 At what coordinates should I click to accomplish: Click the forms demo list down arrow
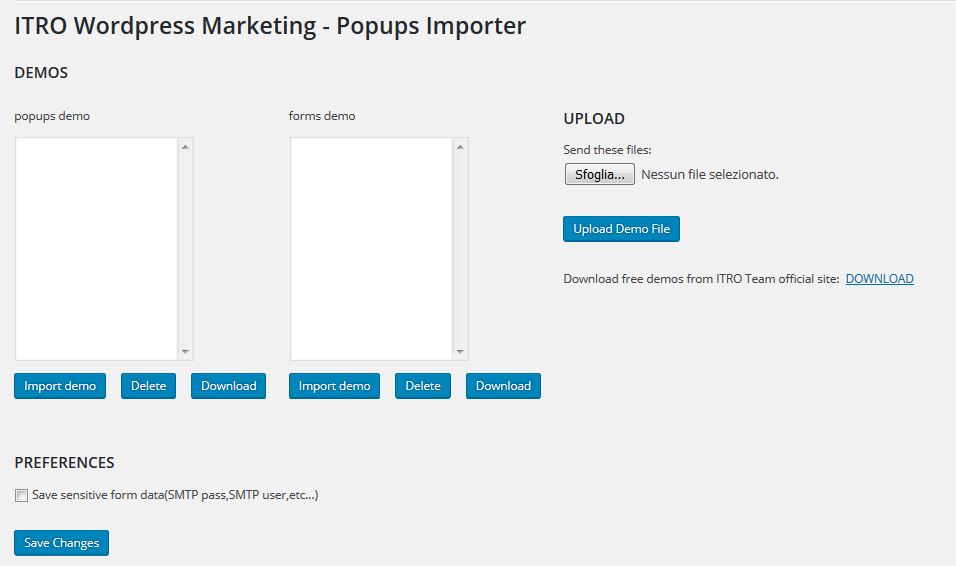click(460, 351)
